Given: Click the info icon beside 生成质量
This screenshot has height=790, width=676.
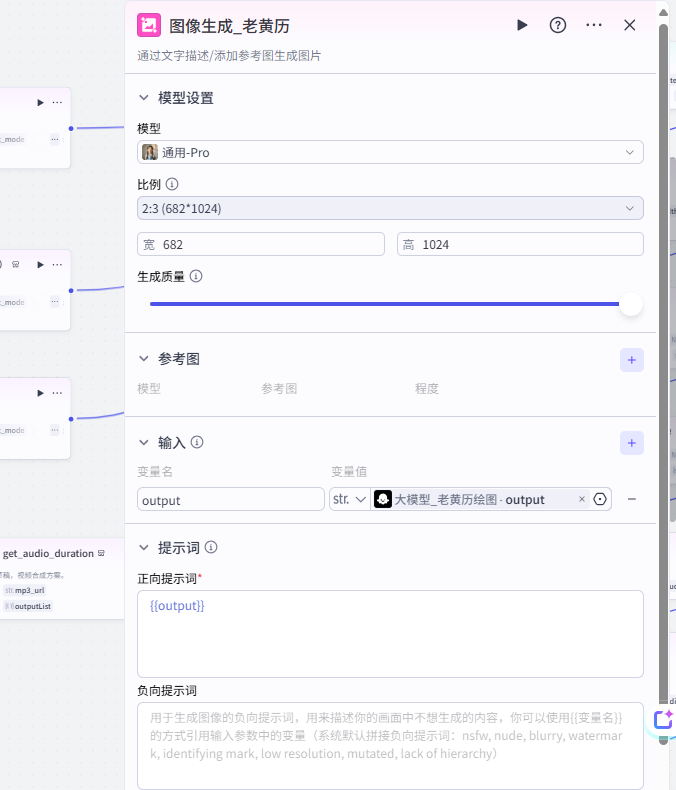Looking at the screenshot, I should click(196, 276).
